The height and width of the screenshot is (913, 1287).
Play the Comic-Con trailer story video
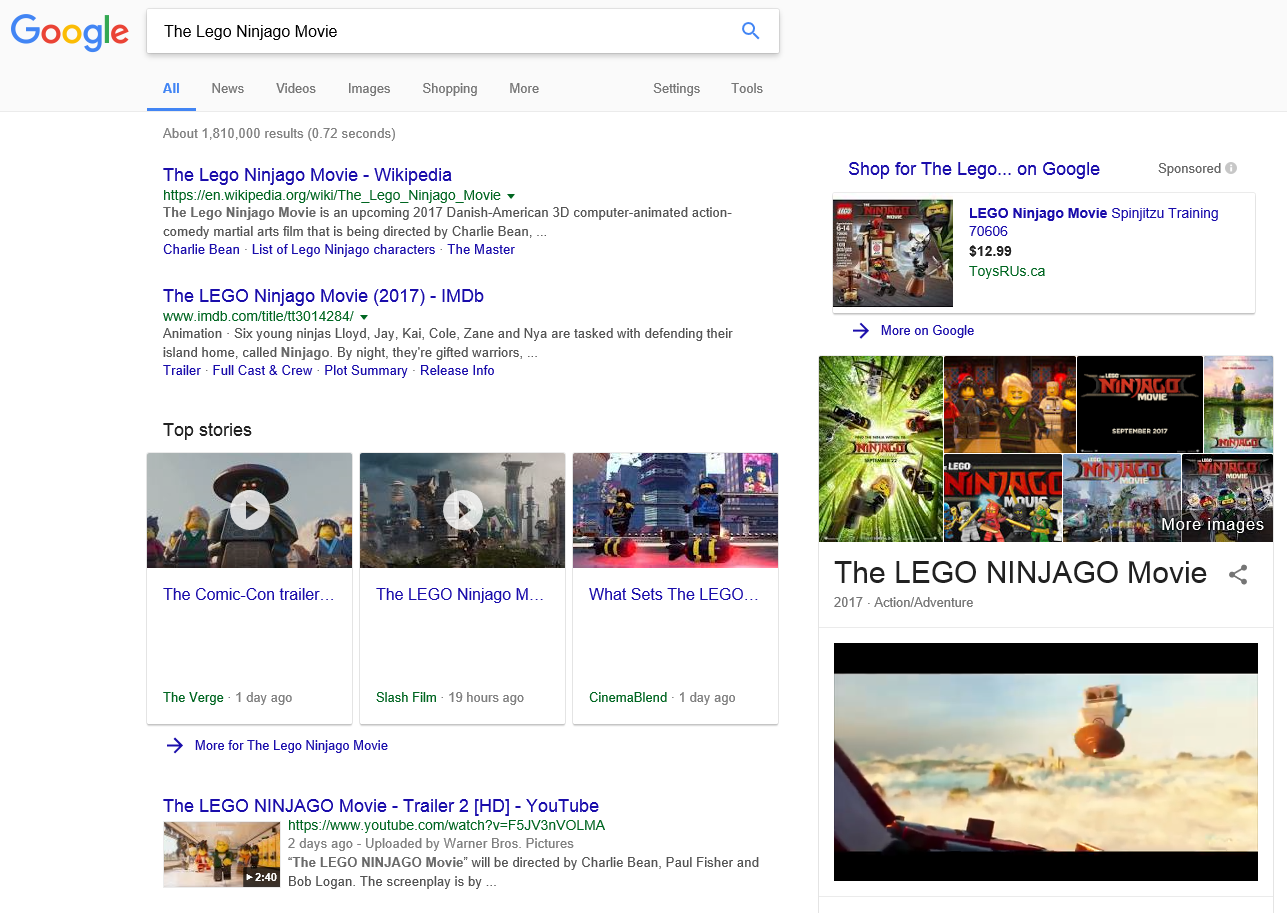250,510
